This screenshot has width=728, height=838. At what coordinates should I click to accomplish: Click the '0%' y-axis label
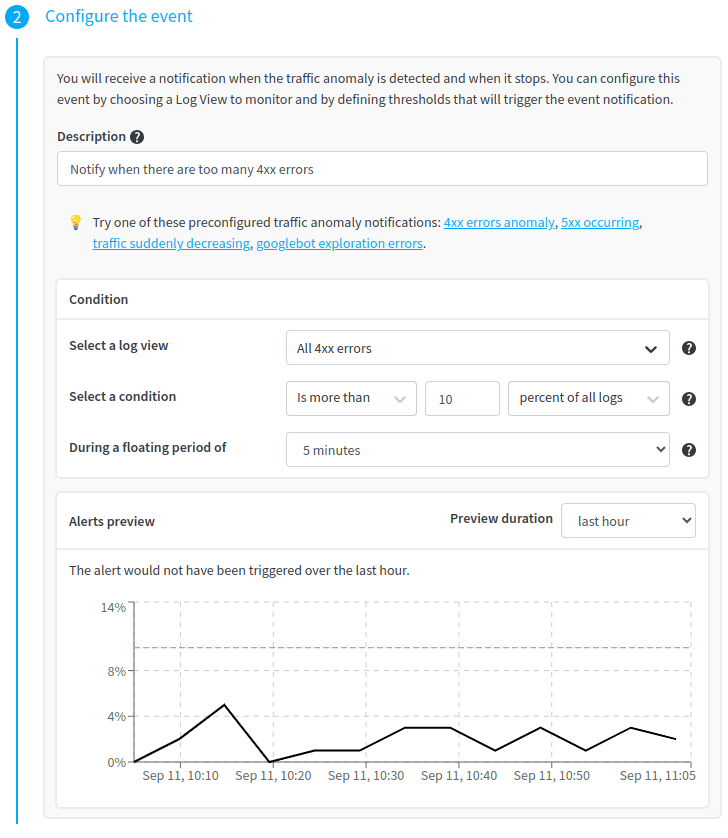pyautogui.click(x=117, y=763)
